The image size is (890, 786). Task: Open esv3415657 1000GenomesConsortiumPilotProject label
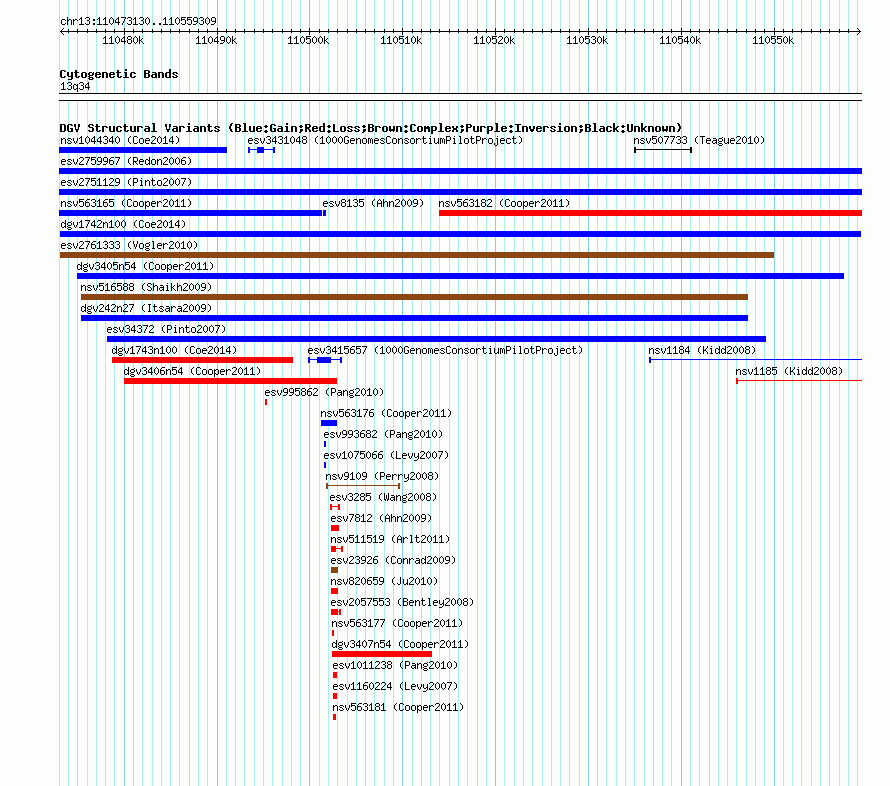[445, 350]
